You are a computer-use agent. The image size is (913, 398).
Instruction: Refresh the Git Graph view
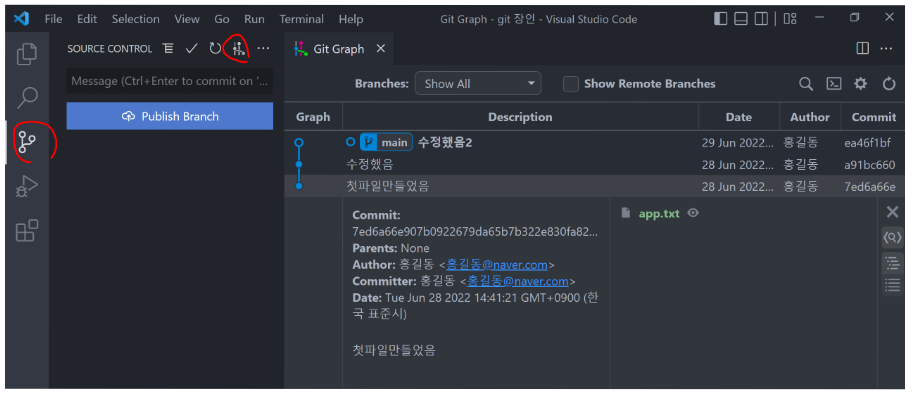tap(889, 84)
